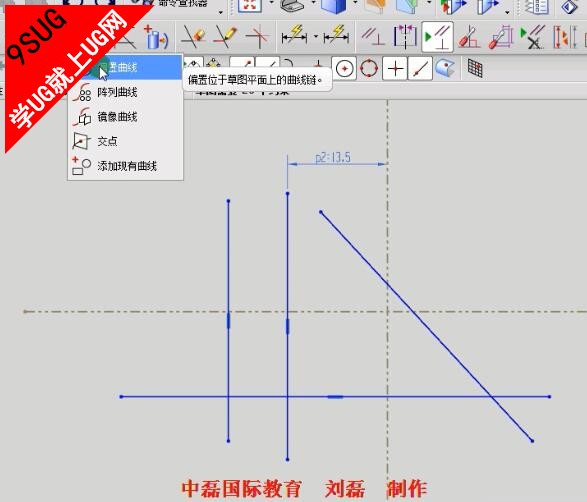Click the Fit view icon
The width and height of the screenshot is (587, 502).
[x=250, y=6]
